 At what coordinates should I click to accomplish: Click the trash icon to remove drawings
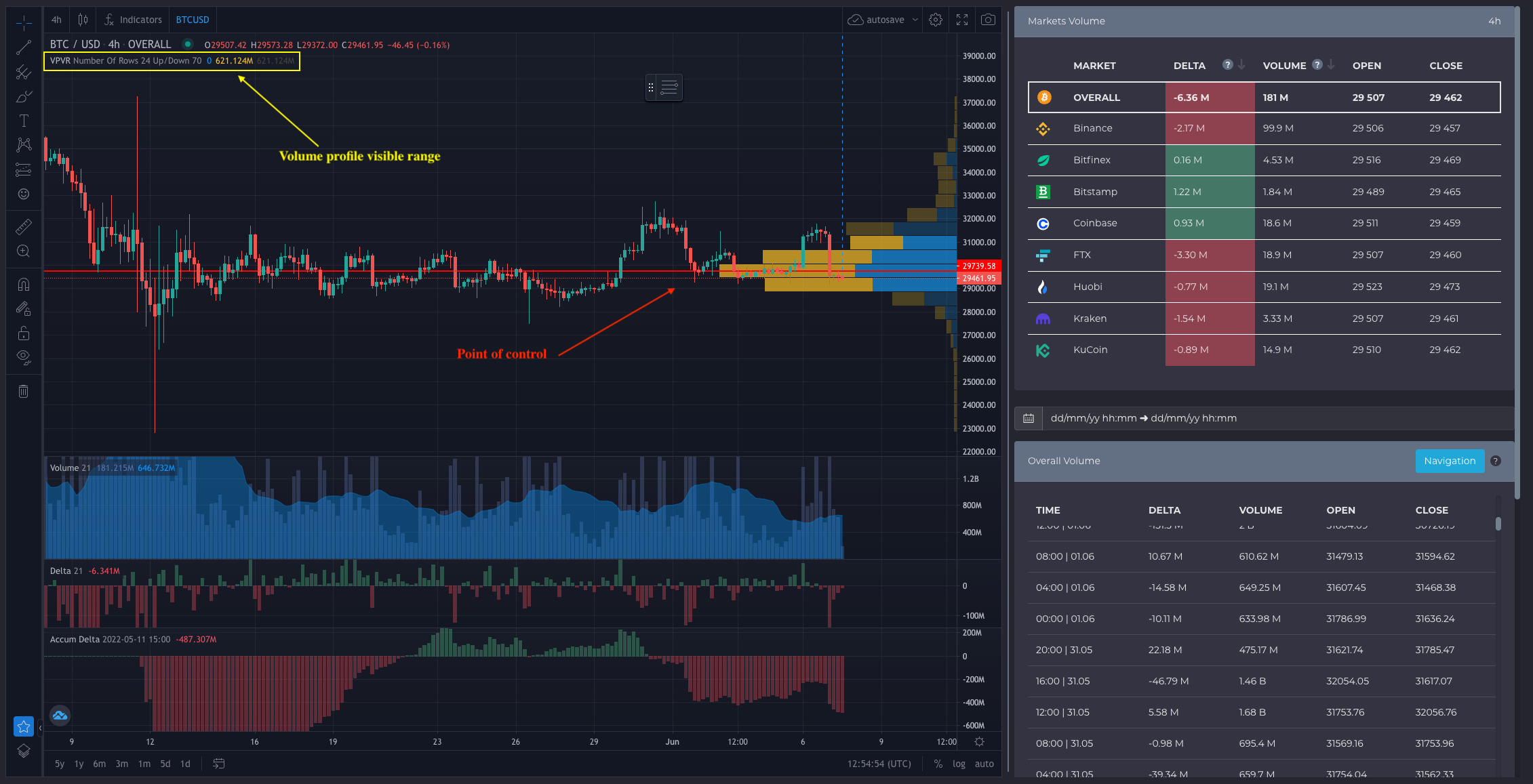click(24, 391)
